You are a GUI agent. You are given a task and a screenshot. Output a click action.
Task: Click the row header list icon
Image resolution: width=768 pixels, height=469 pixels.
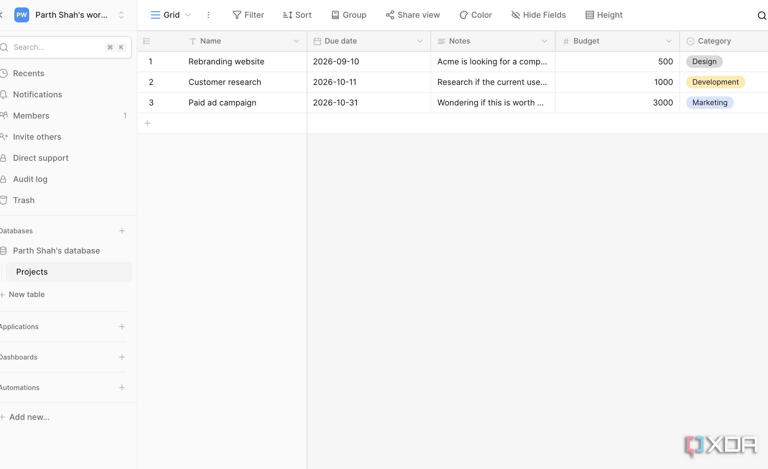coord(146,41)
